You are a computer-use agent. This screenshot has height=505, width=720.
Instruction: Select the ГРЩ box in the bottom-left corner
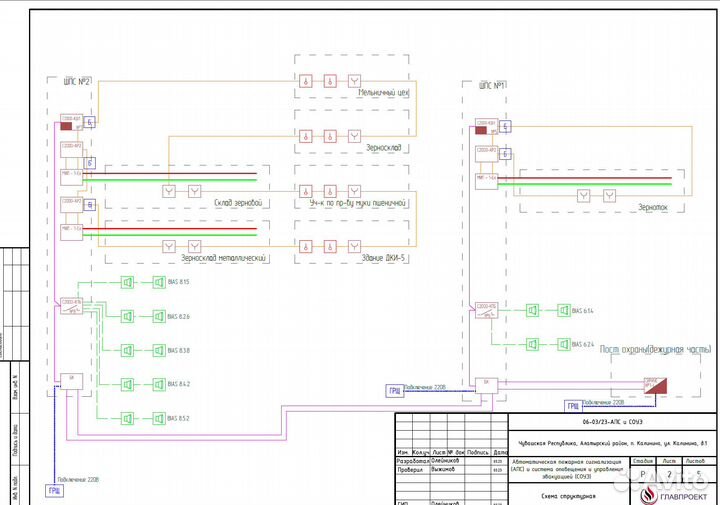pyautogui.click(x=54, y=491)
